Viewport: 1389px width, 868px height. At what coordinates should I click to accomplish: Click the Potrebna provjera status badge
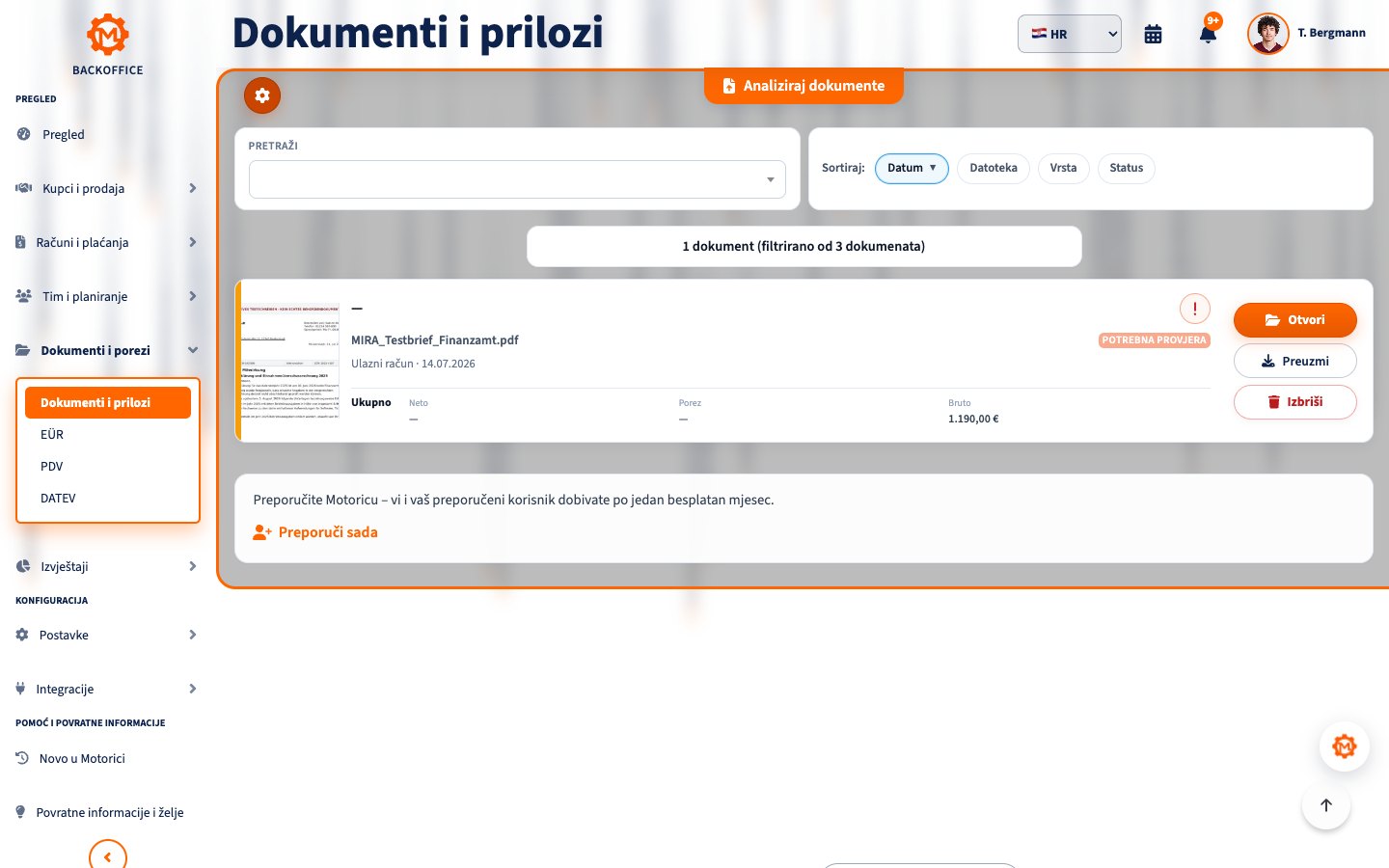[1154, 340]
